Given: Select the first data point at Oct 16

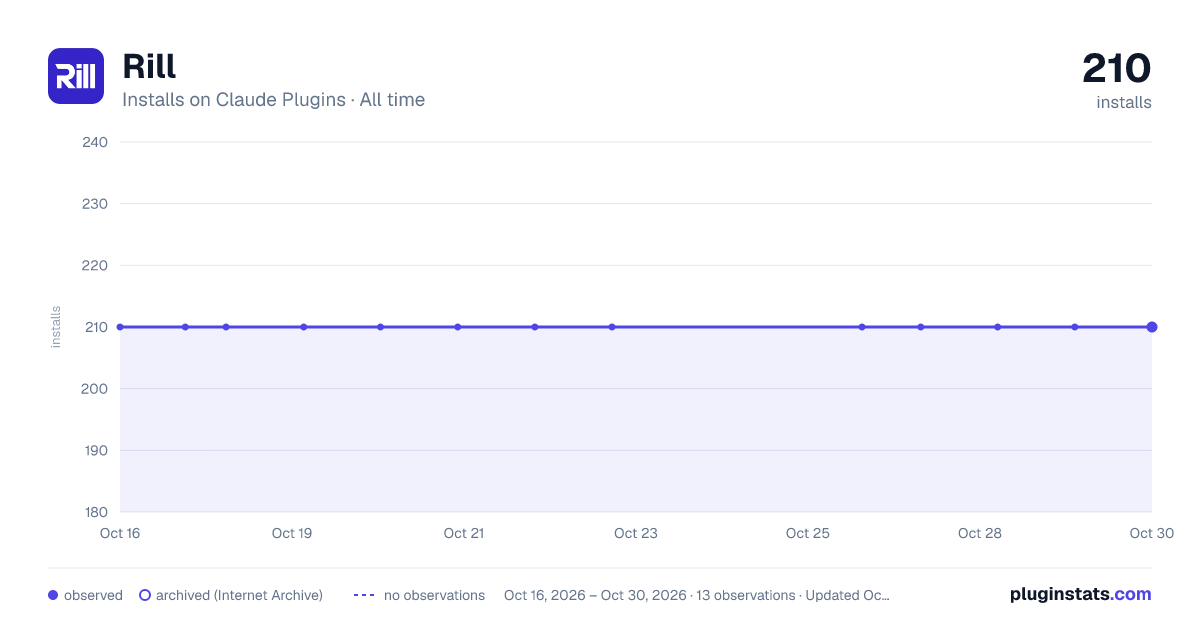Looking at the screenshot, I should tap(120, 327).
